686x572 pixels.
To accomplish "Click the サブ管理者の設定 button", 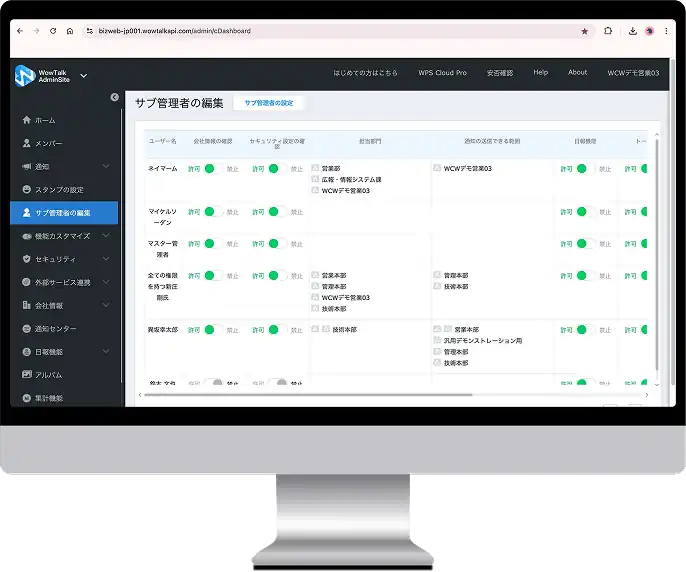I will coord(269,103).
